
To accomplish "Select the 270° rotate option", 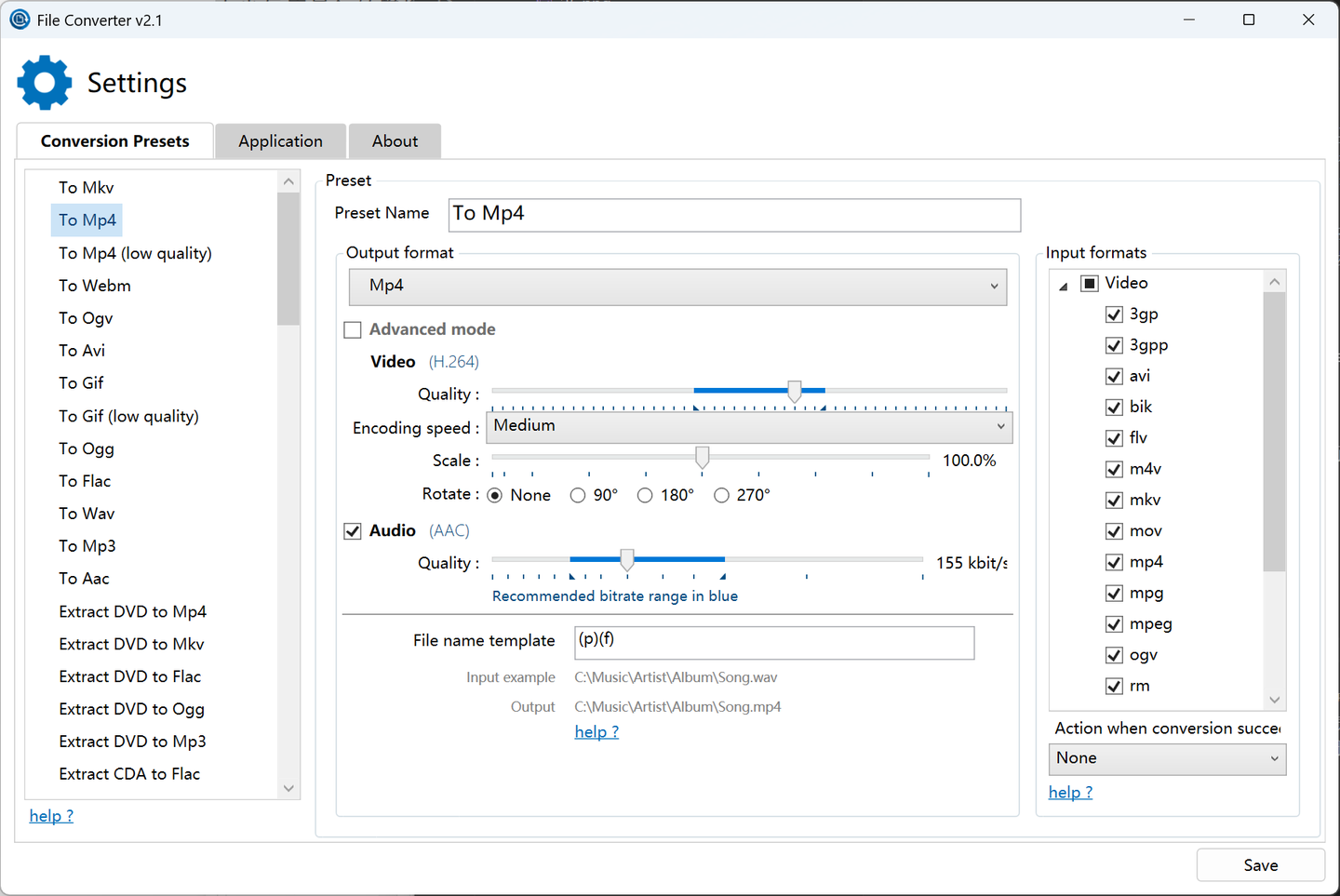I will 721,495.
